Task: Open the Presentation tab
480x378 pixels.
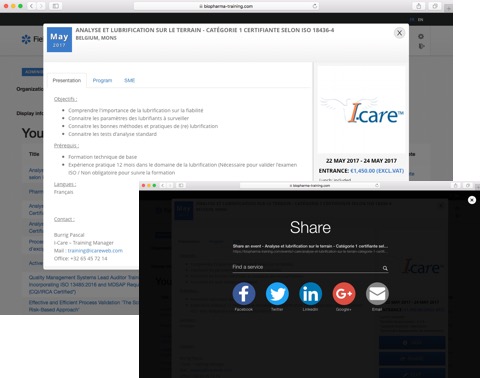Action: click(67, 80)
